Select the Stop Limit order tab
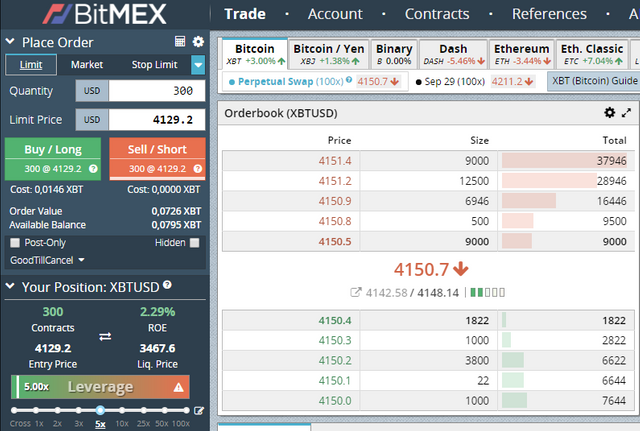Viewport: 640px width, 431px height. click(154, 64)
